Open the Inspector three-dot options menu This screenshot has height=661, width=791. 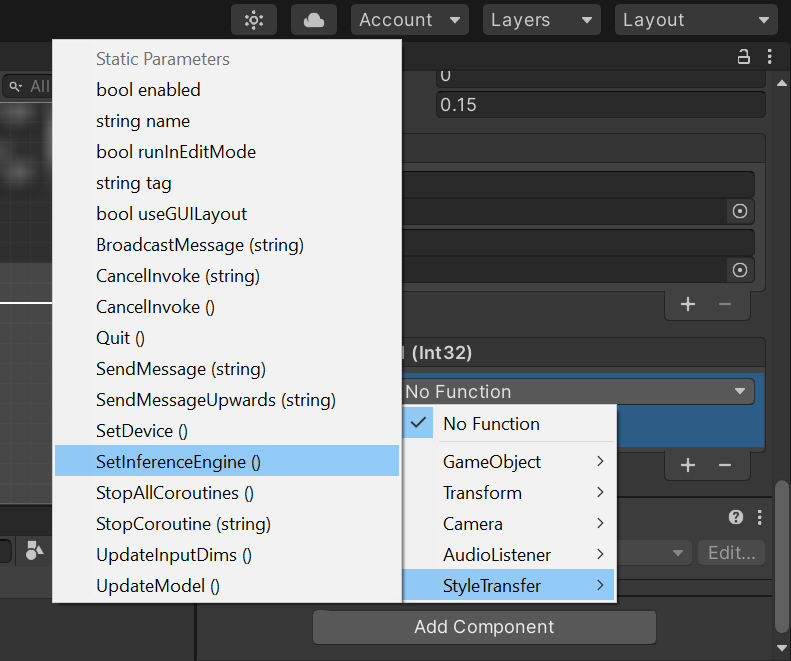769,57
